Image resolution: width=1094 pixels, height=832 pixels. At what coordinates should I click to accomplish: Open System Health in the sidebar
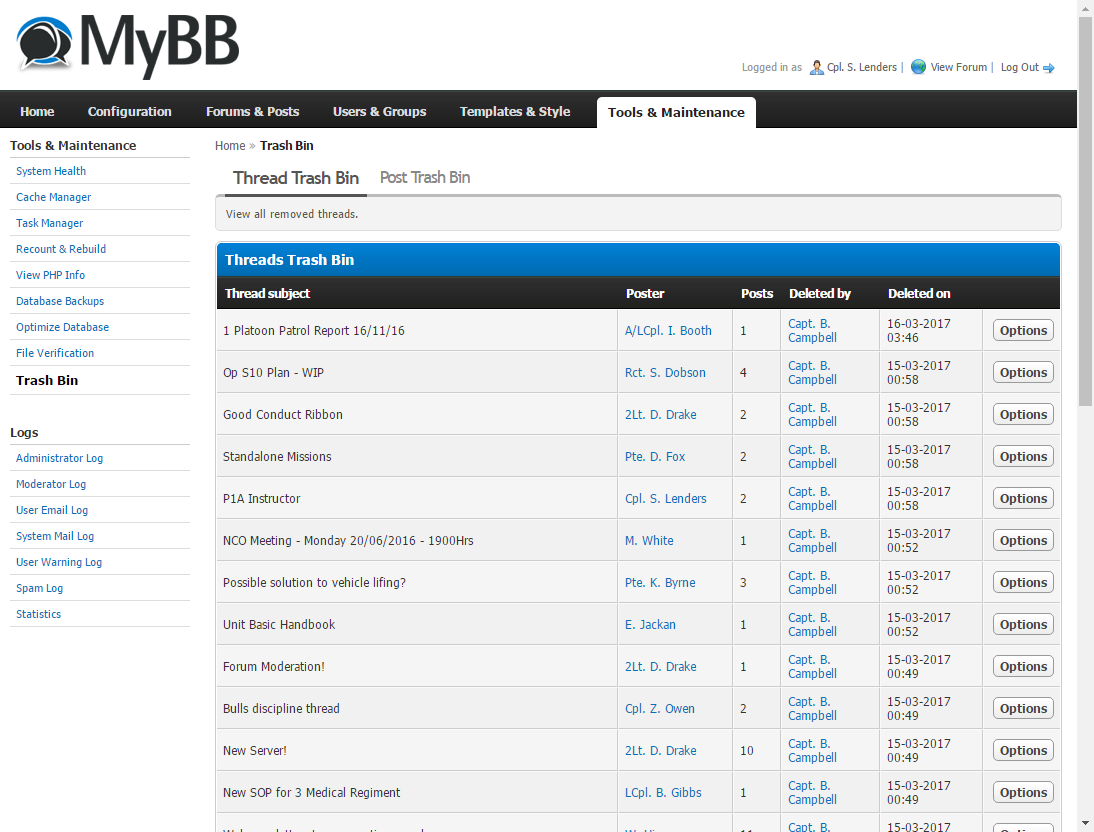pyautogui.click(x=51, y=171)
